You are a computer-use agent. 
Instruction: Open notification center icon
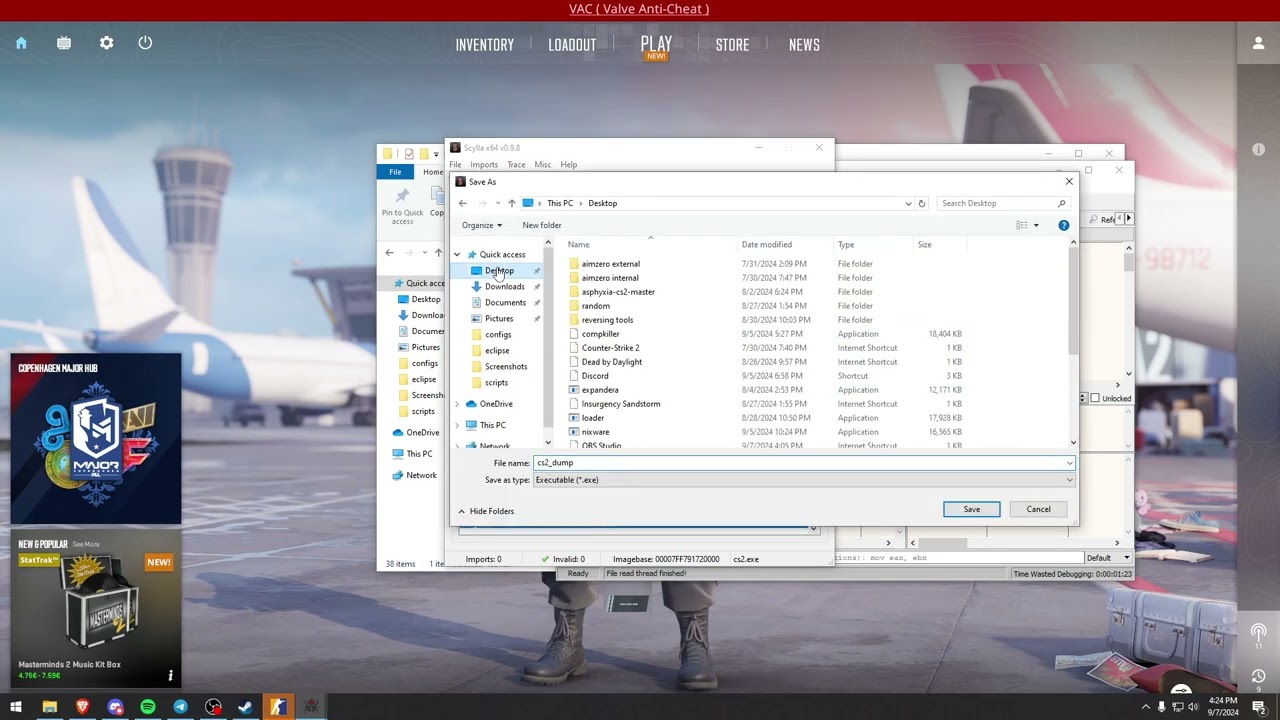(1257, 707)
